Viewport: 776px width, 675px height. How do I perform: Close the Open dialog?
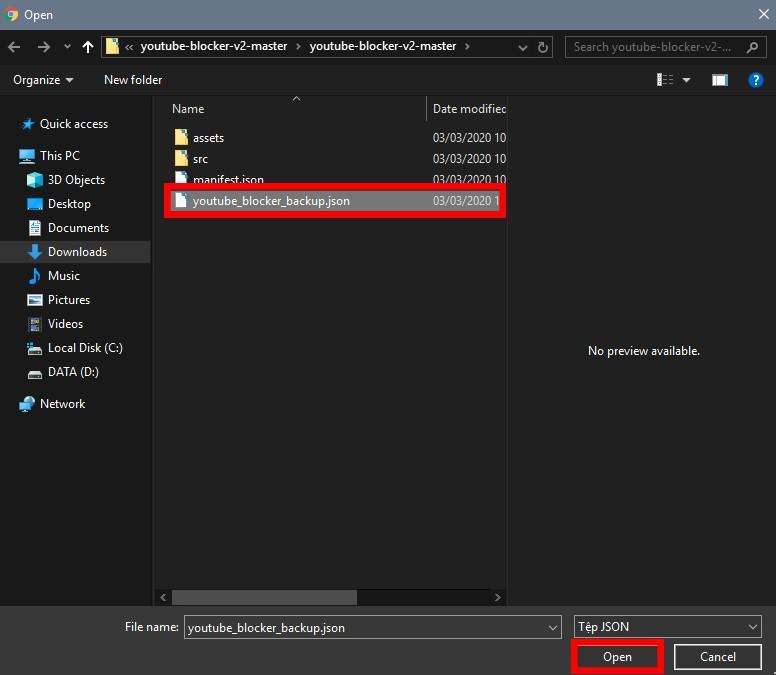[x=764, y=14]
